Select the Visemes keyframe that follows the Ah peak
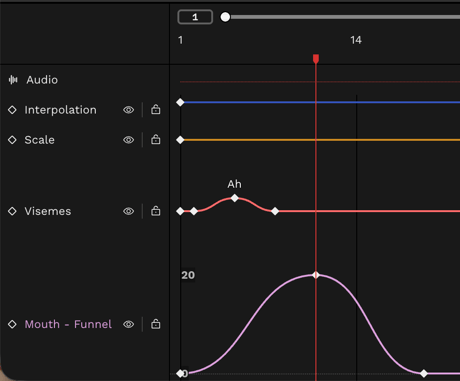This screenshot has width=460, height=381. pos(275,211)
